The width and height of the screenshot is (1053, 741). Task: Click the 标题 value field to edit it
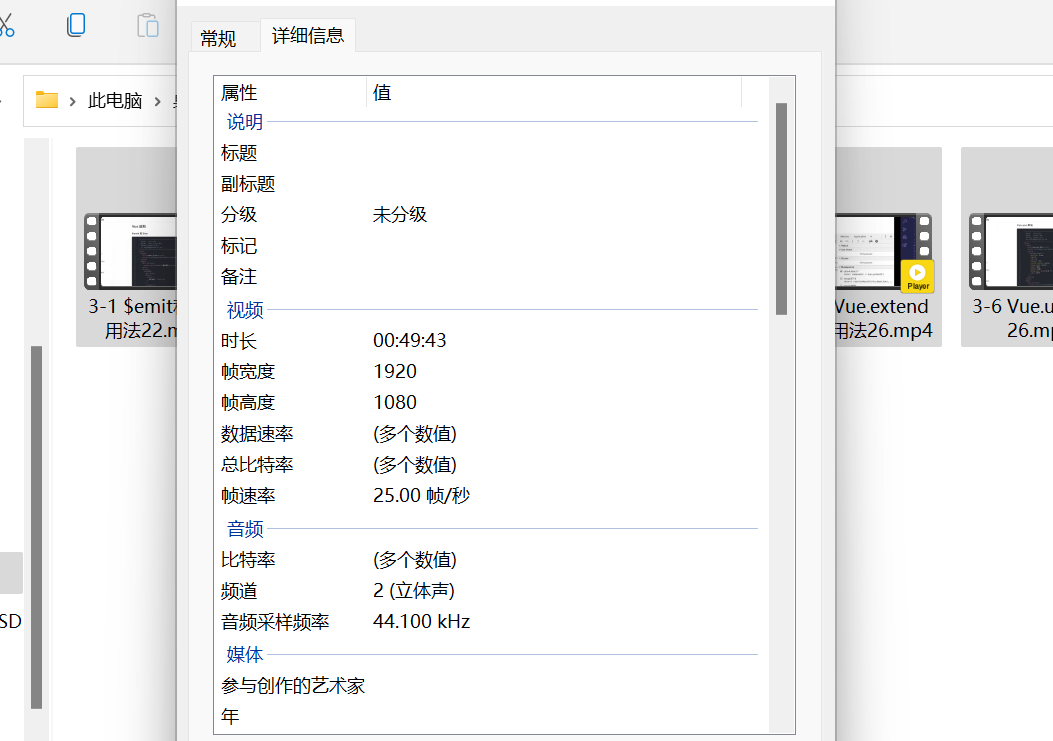coord(500,152)
